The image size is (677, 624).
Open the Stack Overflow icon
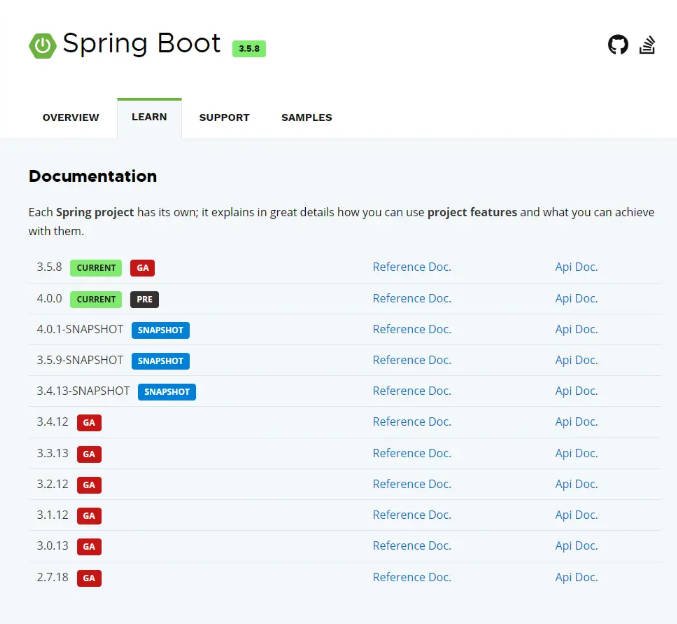(647, 44)
